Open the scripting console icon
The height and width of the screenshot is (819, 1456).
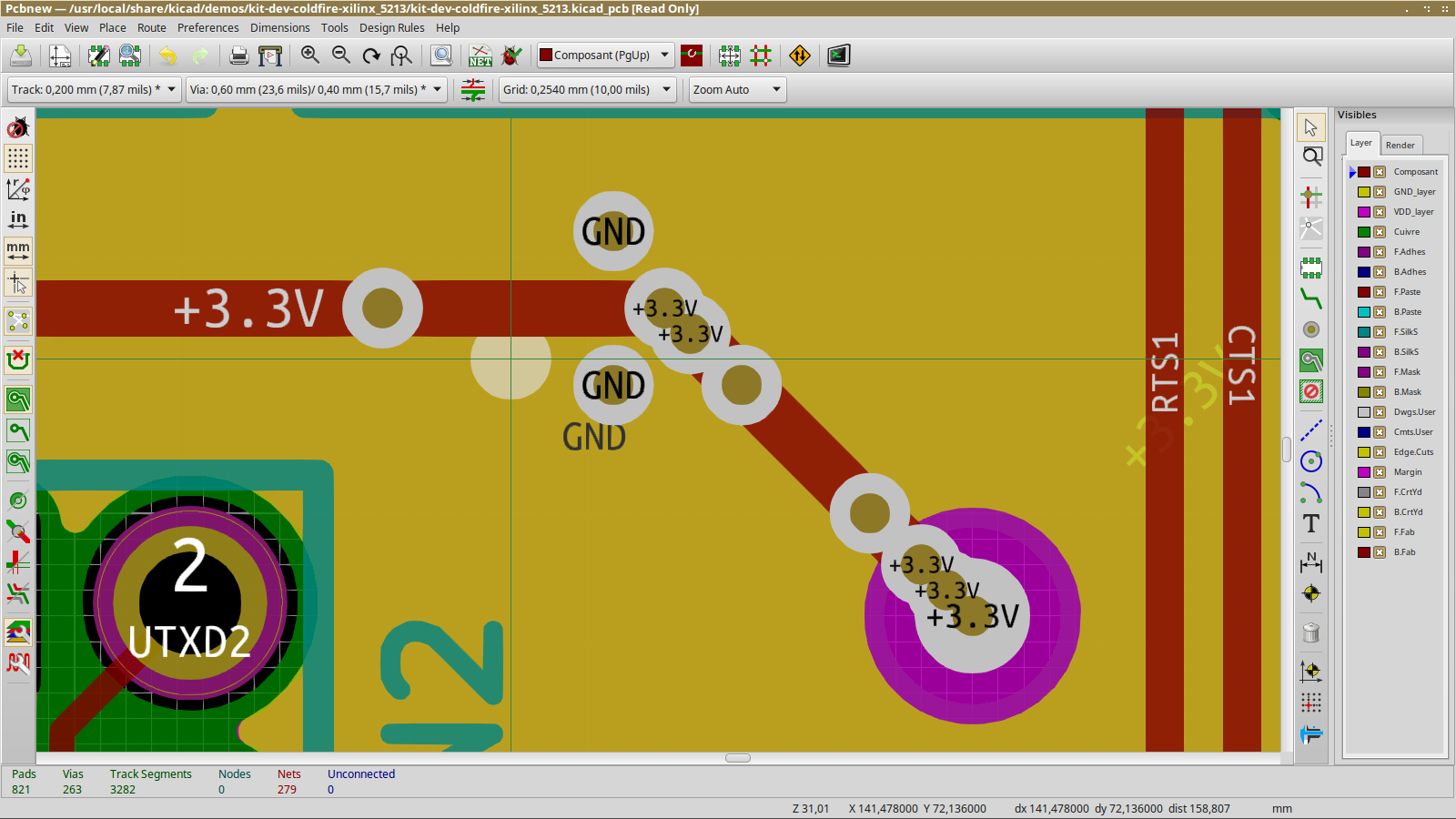838,56
